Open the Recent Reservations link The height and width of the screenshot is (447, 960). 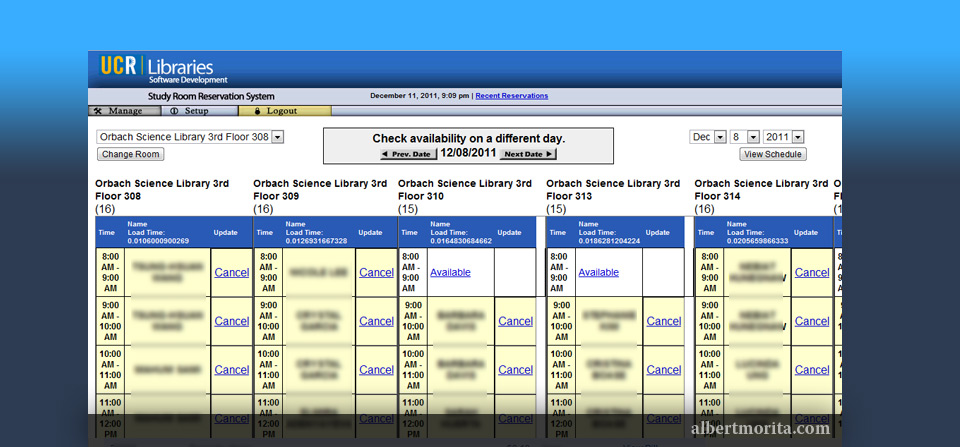tap(511, 96)
